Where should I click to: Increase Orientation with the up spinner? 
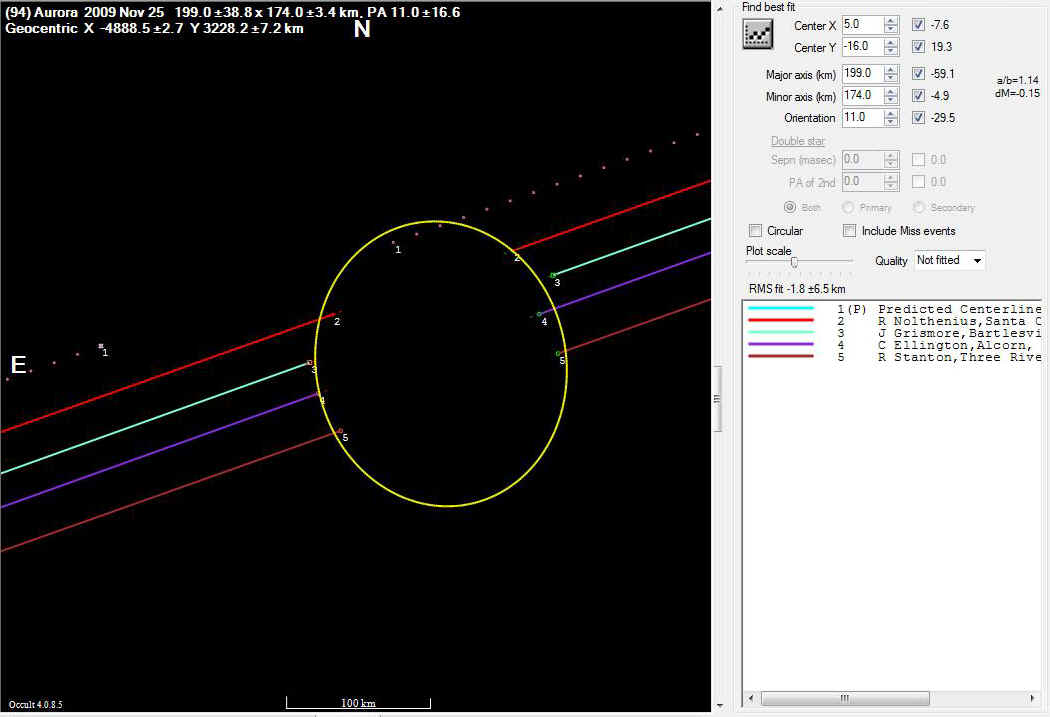pos(891,114)
